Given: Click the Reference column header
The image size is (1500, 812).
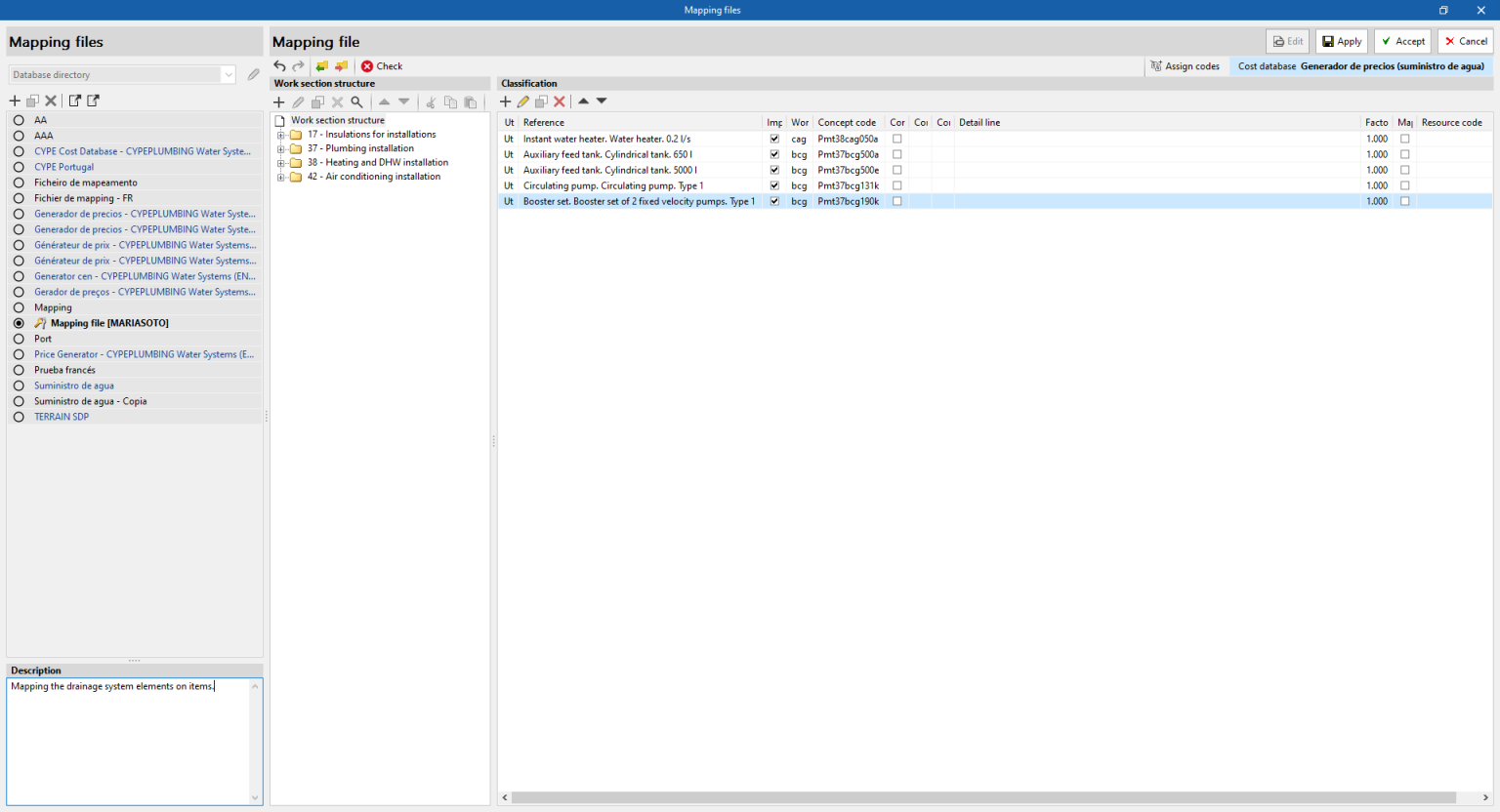Looking at the screenshot, I should point(641,123).
